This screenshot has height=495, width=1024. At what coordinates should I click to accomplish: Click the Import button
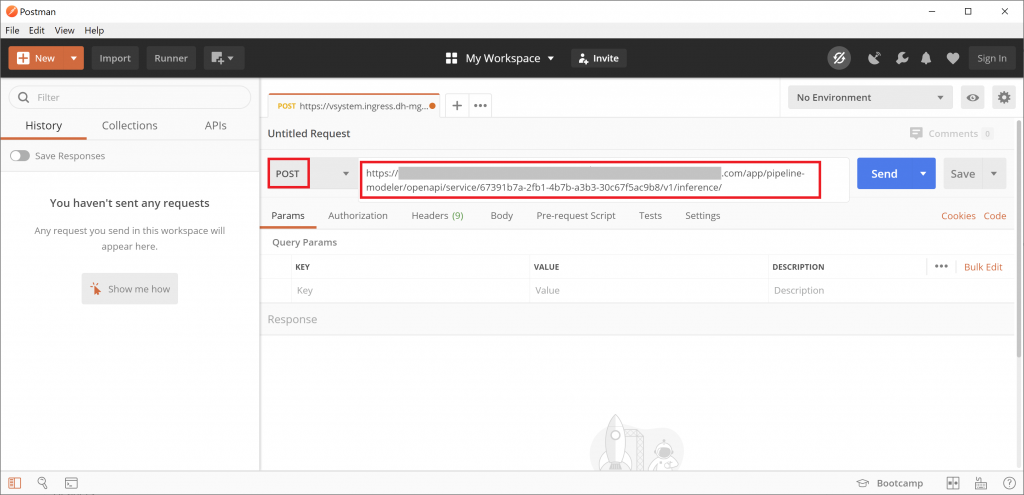click(x=115, y=58)
